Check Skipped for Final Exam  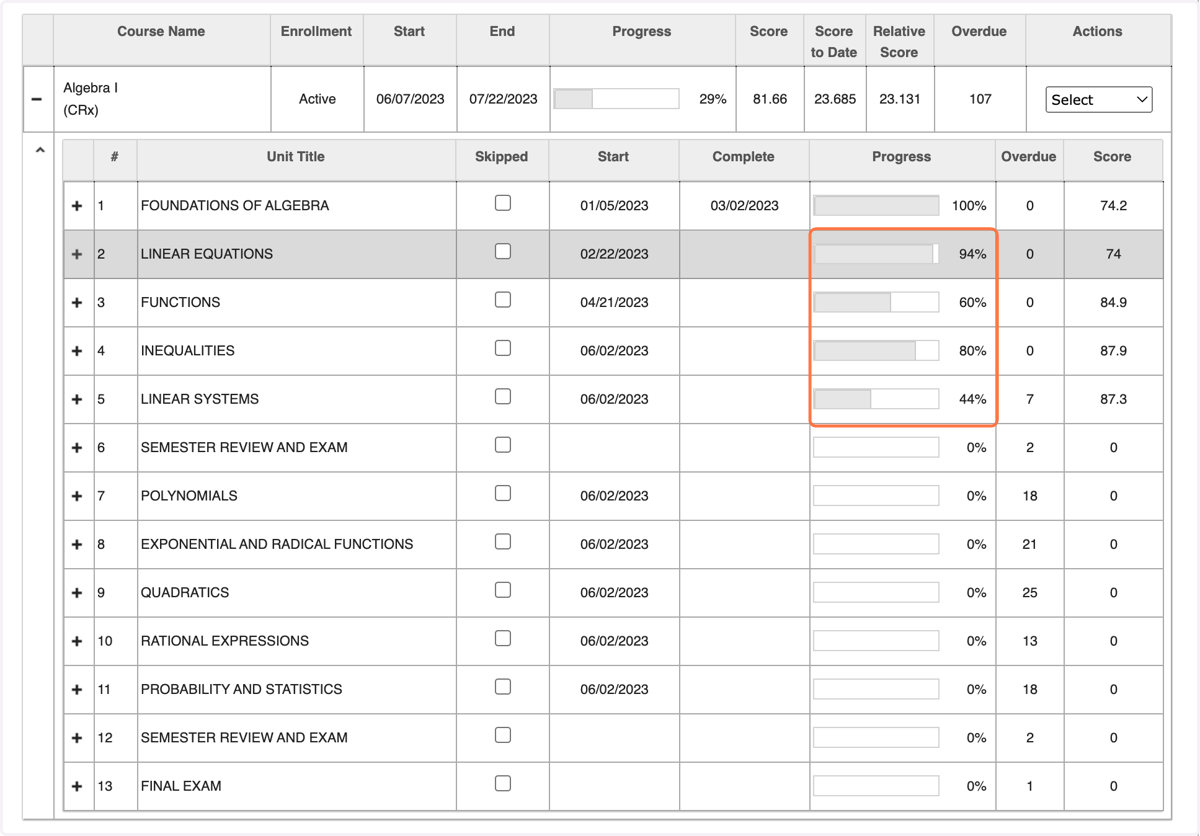tap(503, 784)
